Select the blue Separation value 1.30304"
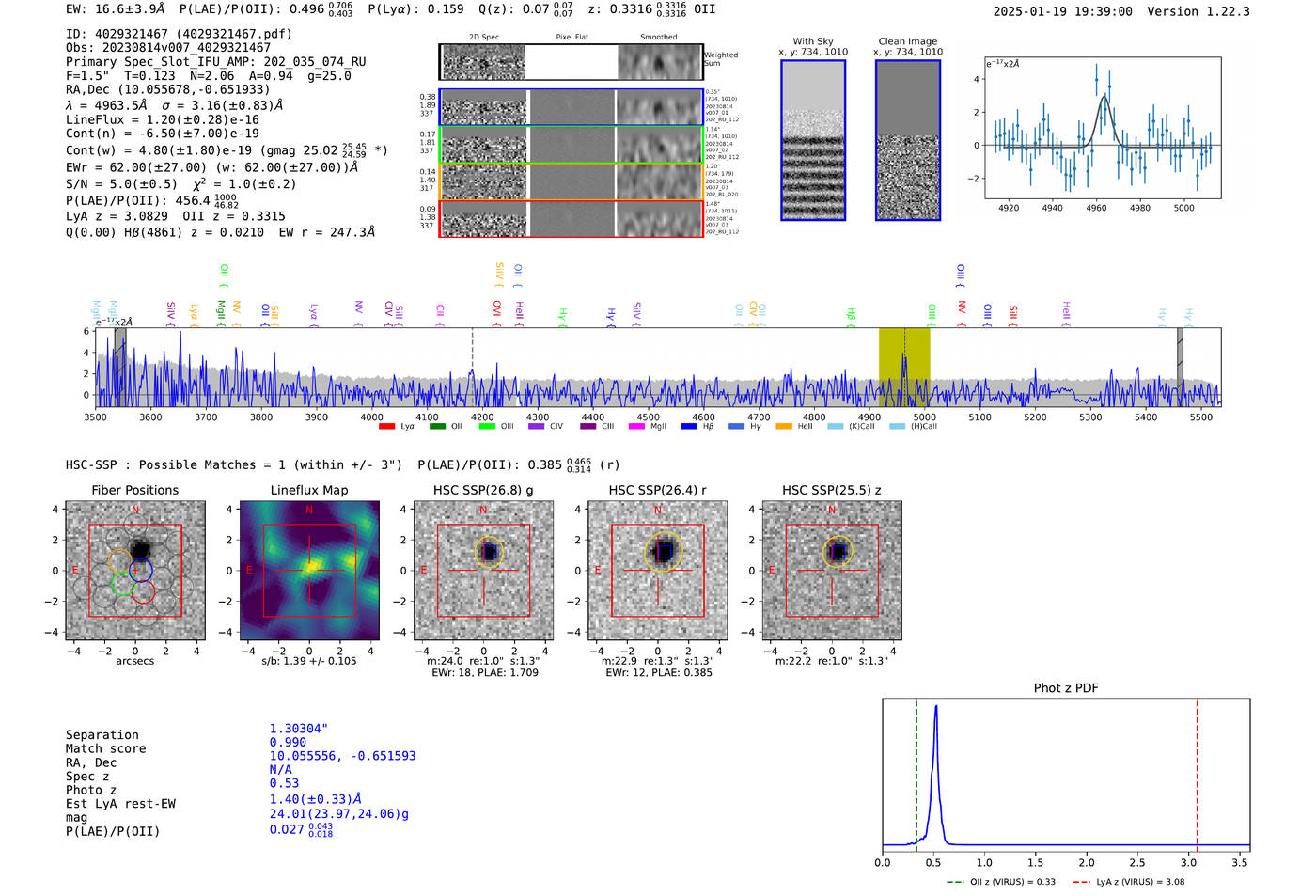The width and height of the screenshot is (1316, 896). [x=299, y=729]
